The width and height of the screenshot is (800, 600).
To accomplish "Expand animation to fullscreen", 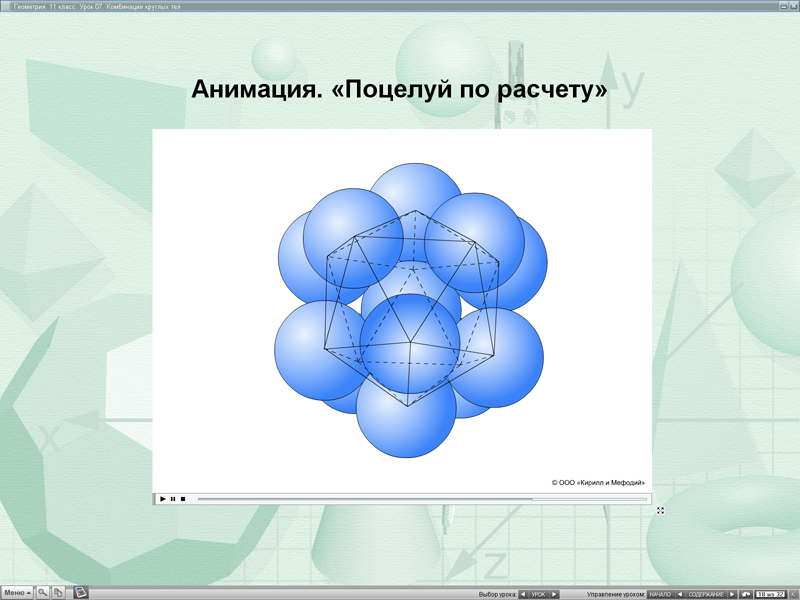I will pos(660,510).
